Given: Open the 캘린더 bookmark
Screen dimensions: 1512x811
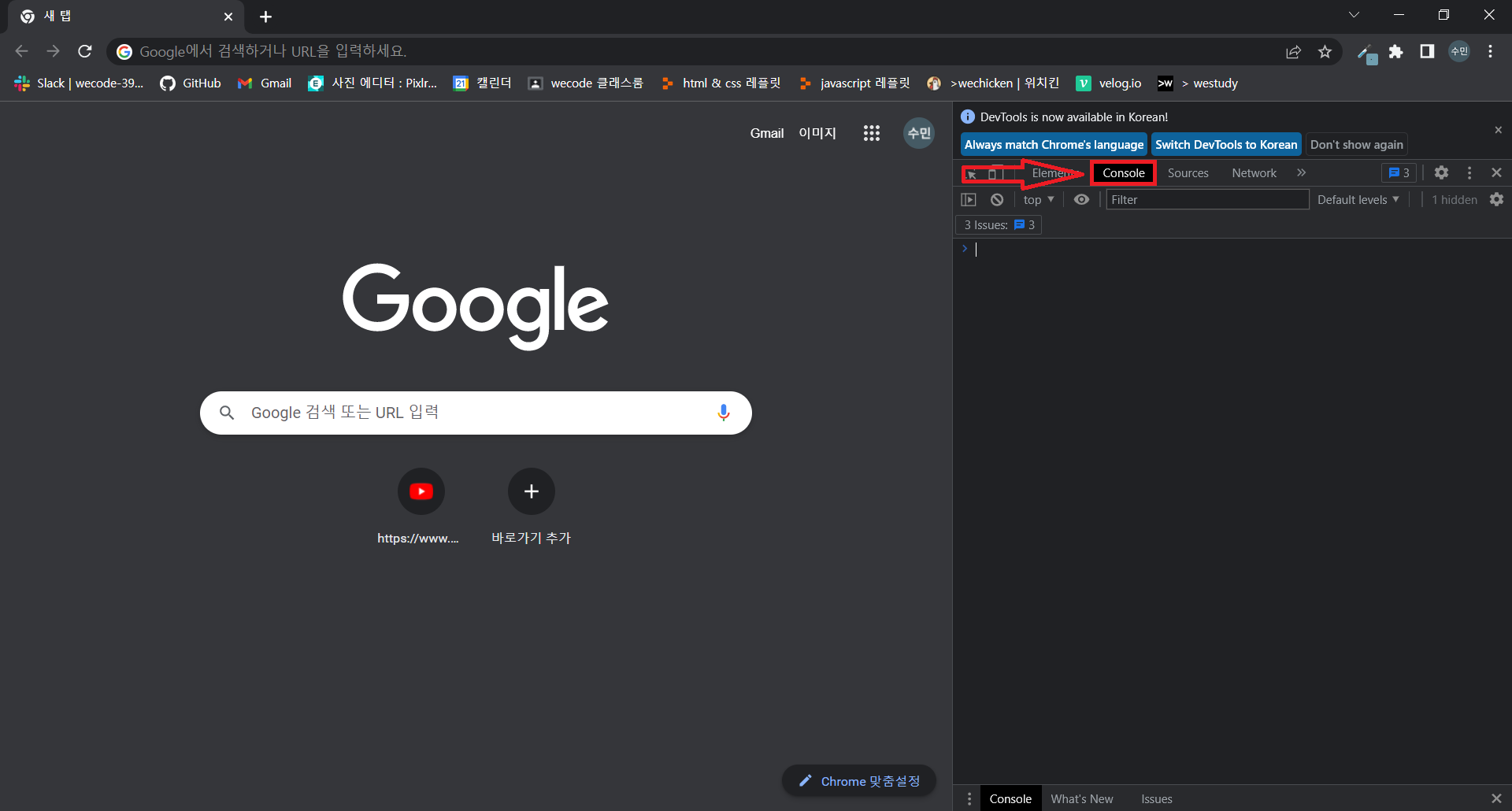Looking at the screenshot, I should [x=482, y=83].
